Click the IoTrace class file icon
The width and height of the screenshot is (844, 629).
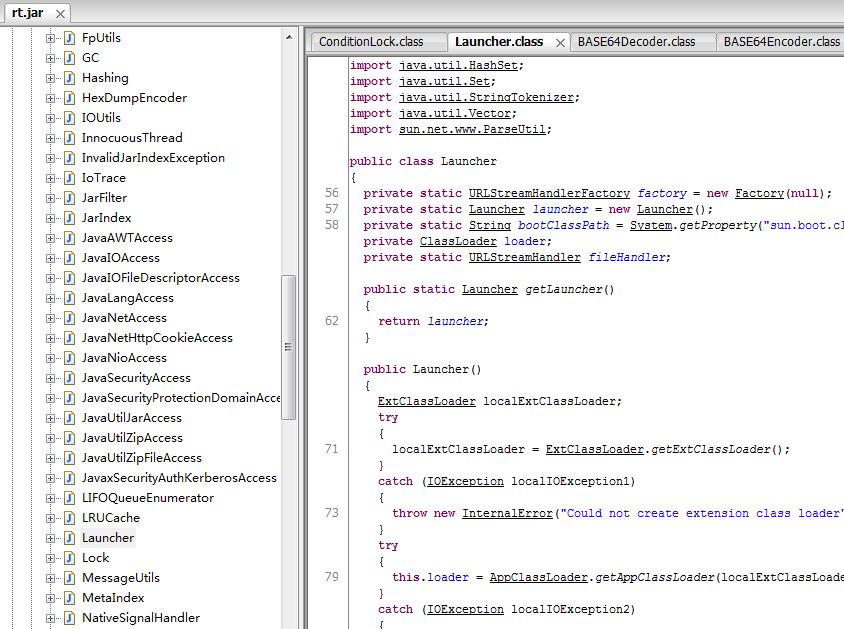tap(69, 178)
